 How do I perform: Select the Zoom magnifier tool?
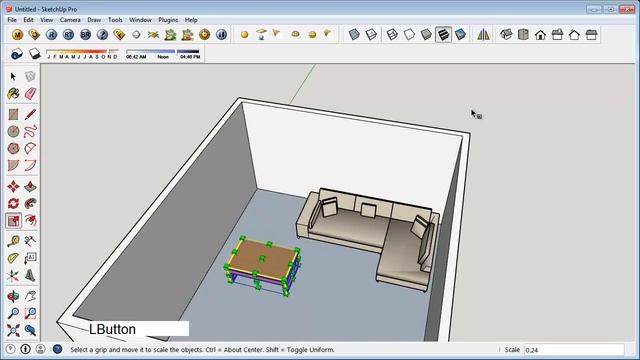[13, 313]
